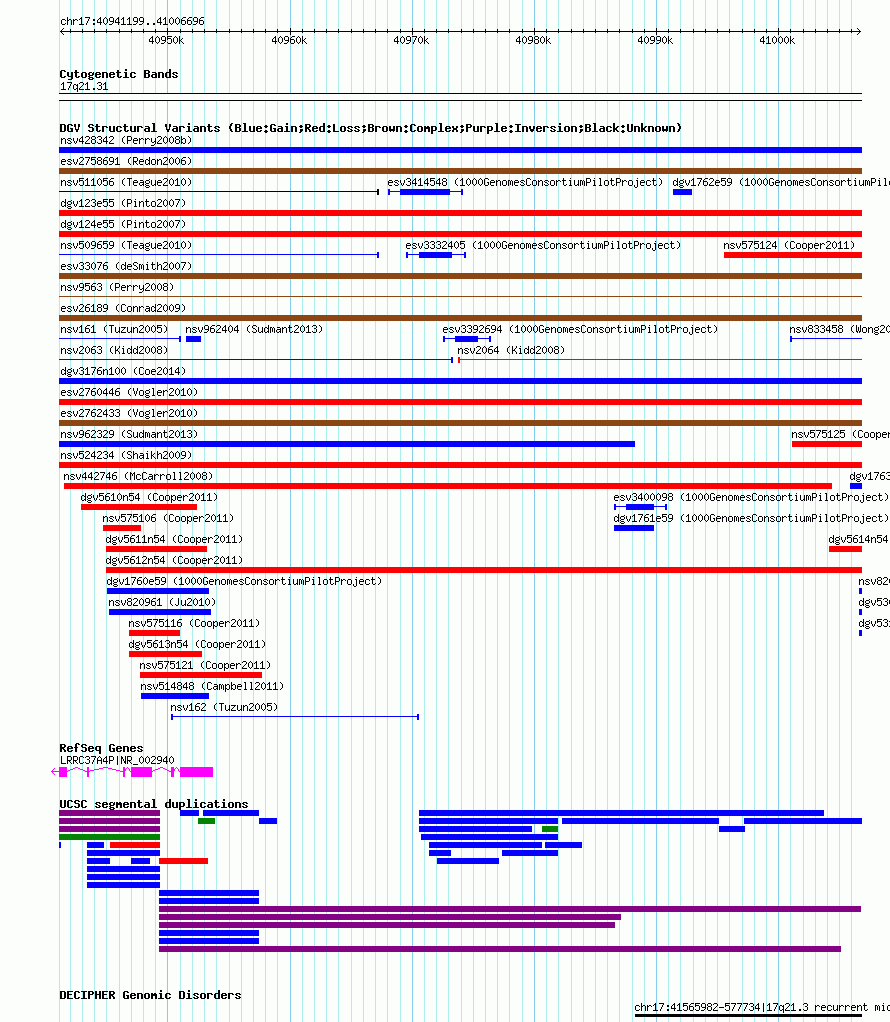Select esv2762433 (Vogler2010) label
Image resolution: width=890 pixels, height=1022 pixels.
(x=128, y=413)
